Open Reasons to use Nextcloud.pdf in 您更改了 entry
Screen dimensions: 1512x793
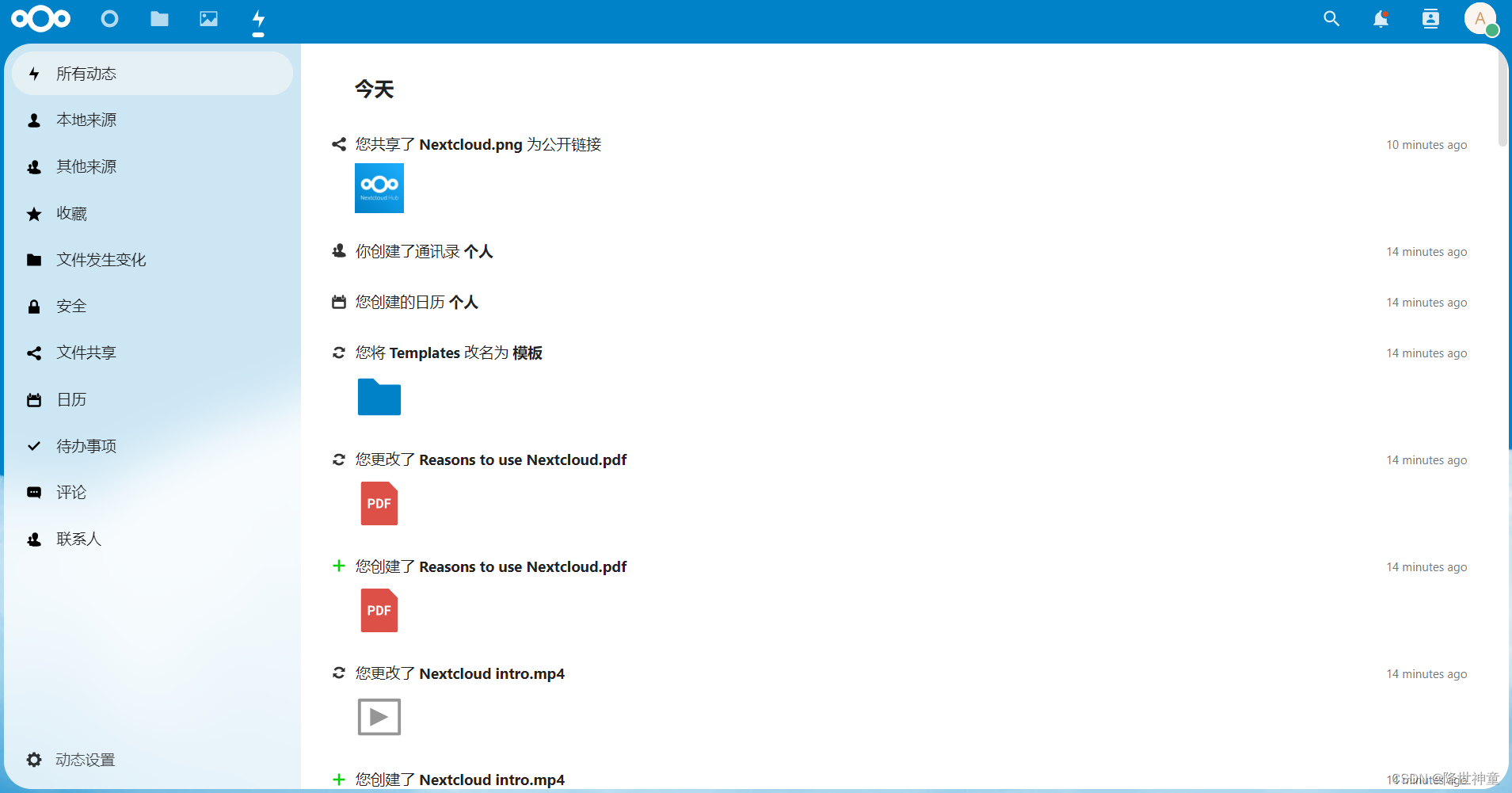click(523, 459)
